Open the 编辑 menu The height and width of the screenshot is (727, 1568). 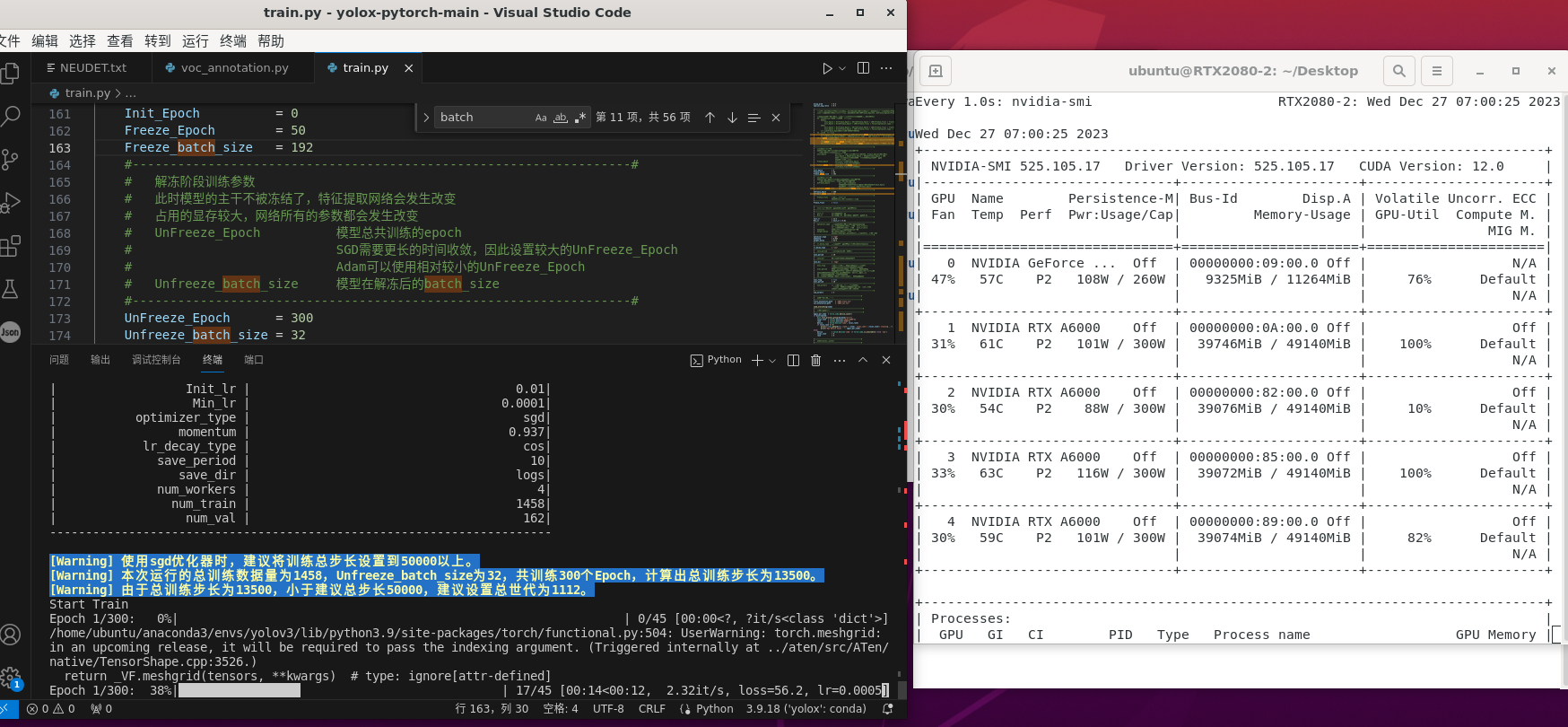coord(44,41)
